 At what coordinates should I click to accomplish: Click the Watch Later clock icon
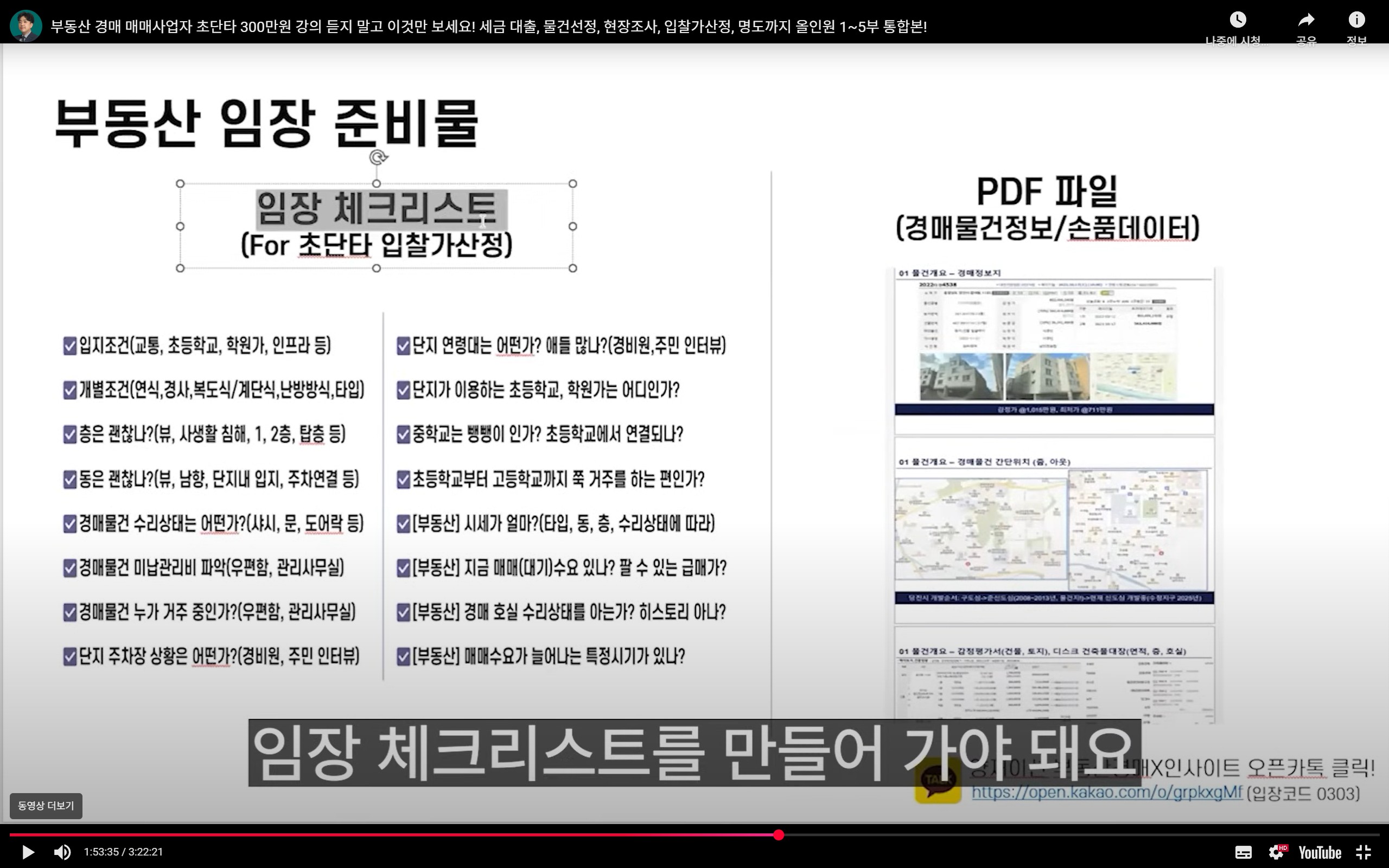[1238, 21]
